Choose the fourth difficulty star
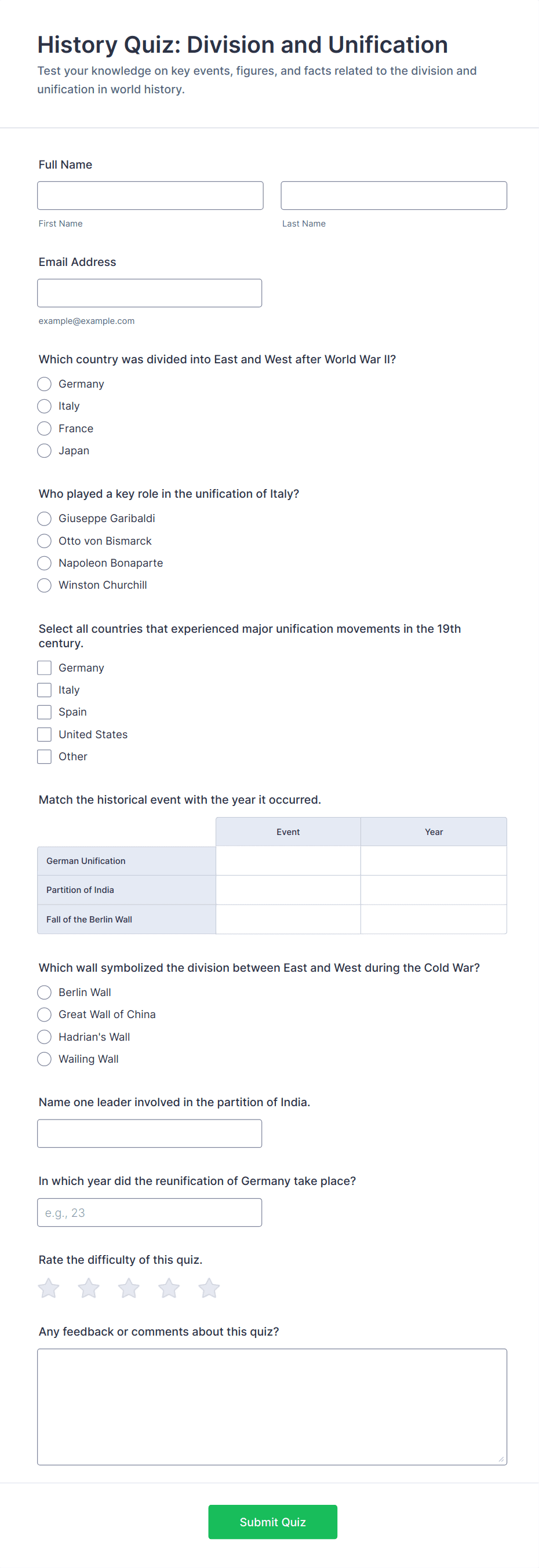 [x=169, y=1288]
